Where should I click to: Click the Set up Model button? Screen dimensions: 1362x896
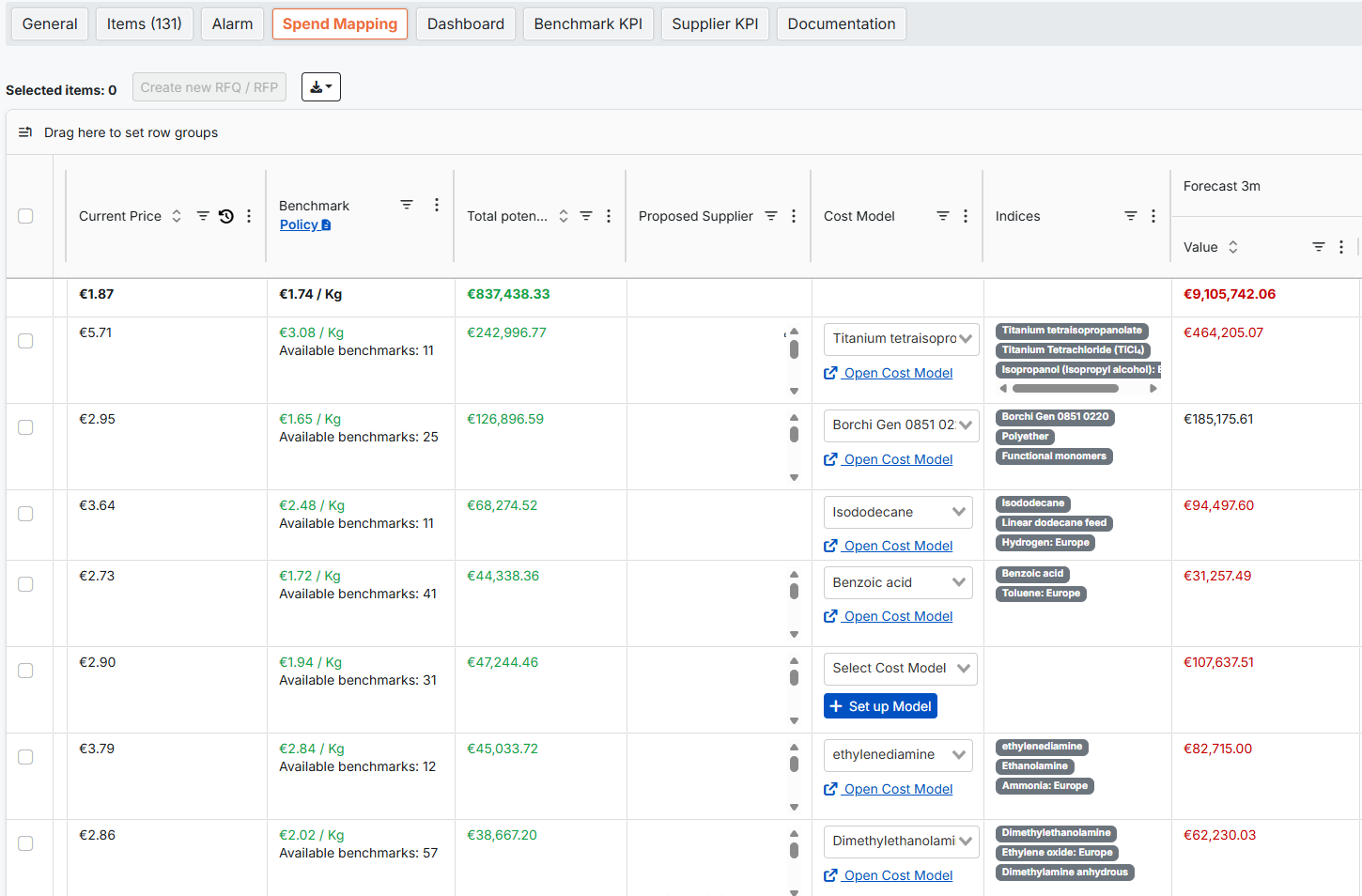pyautogui.click(x=880, y=706)
